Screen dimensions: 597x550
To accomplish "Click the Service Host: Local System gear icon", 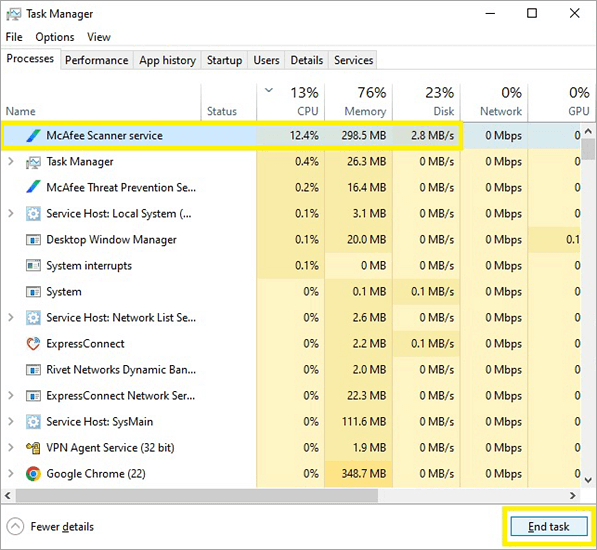I will (x=33, y=214).
